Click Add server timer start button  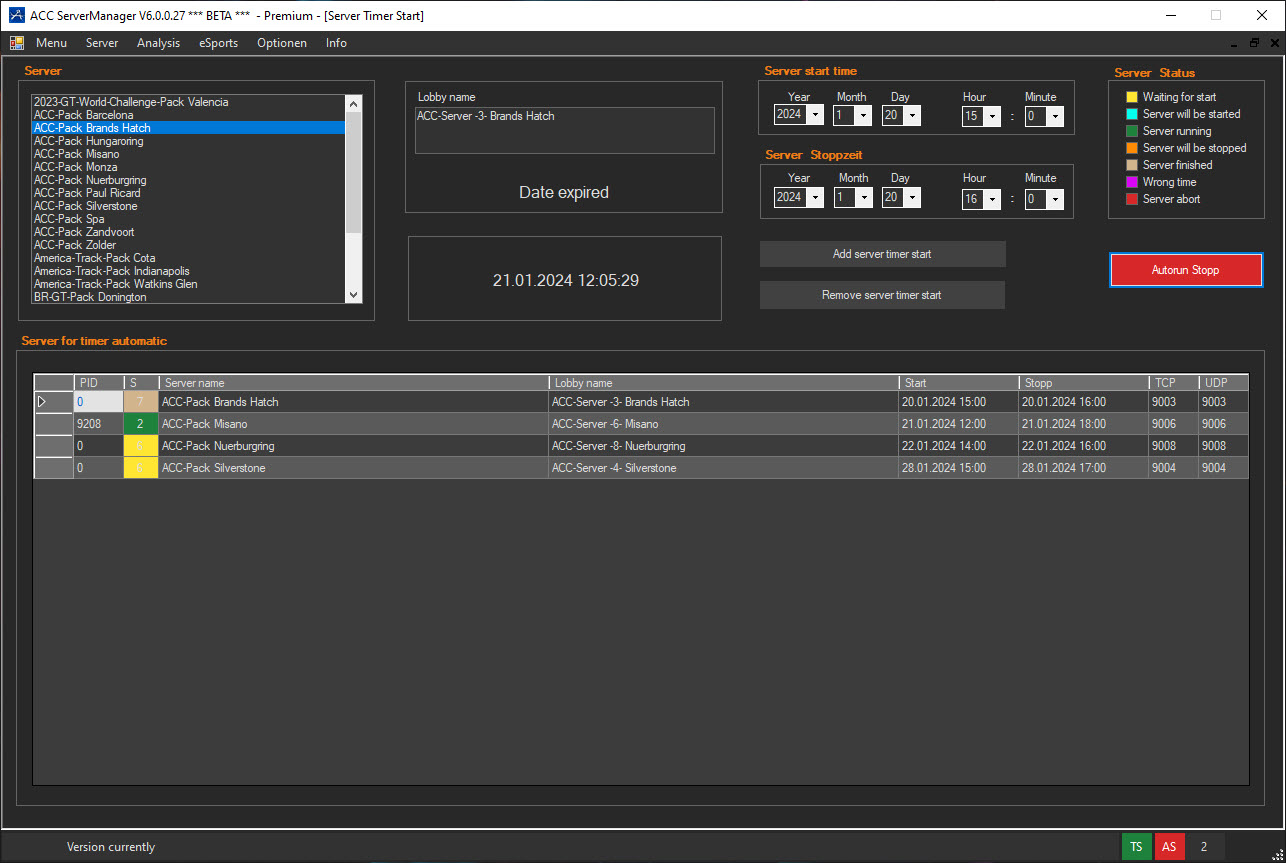coord(882,254)
